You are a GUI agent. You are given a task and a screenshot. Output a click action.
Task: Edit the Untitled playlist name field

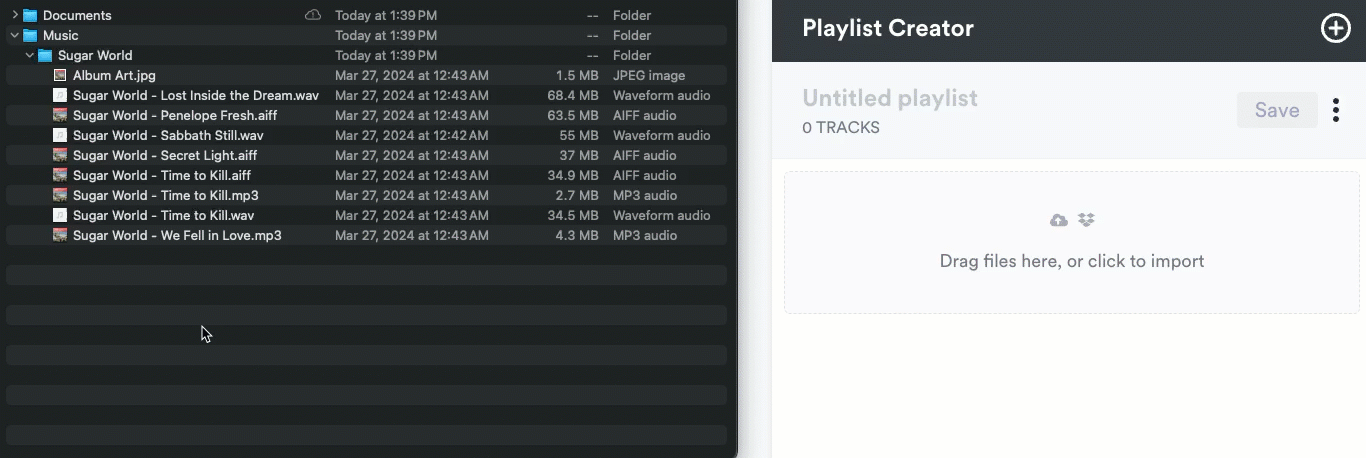tap(890, 98)
